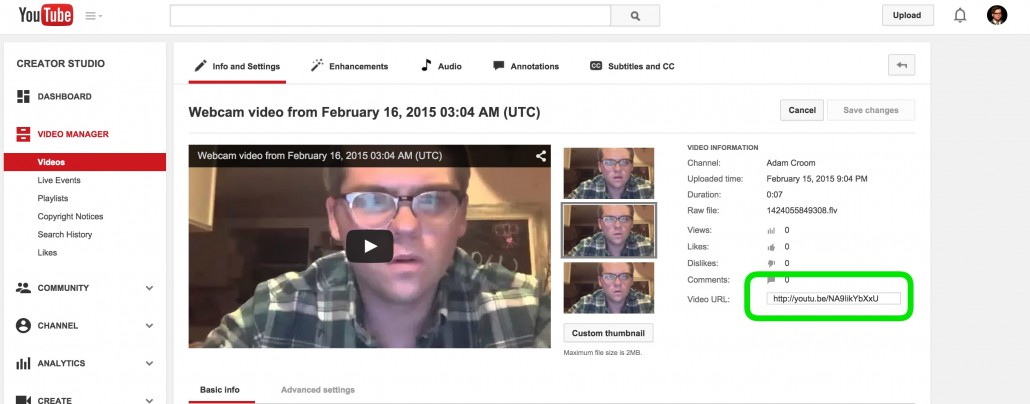Switch to Subtitles and CC tab

click(x=632, y=66)
